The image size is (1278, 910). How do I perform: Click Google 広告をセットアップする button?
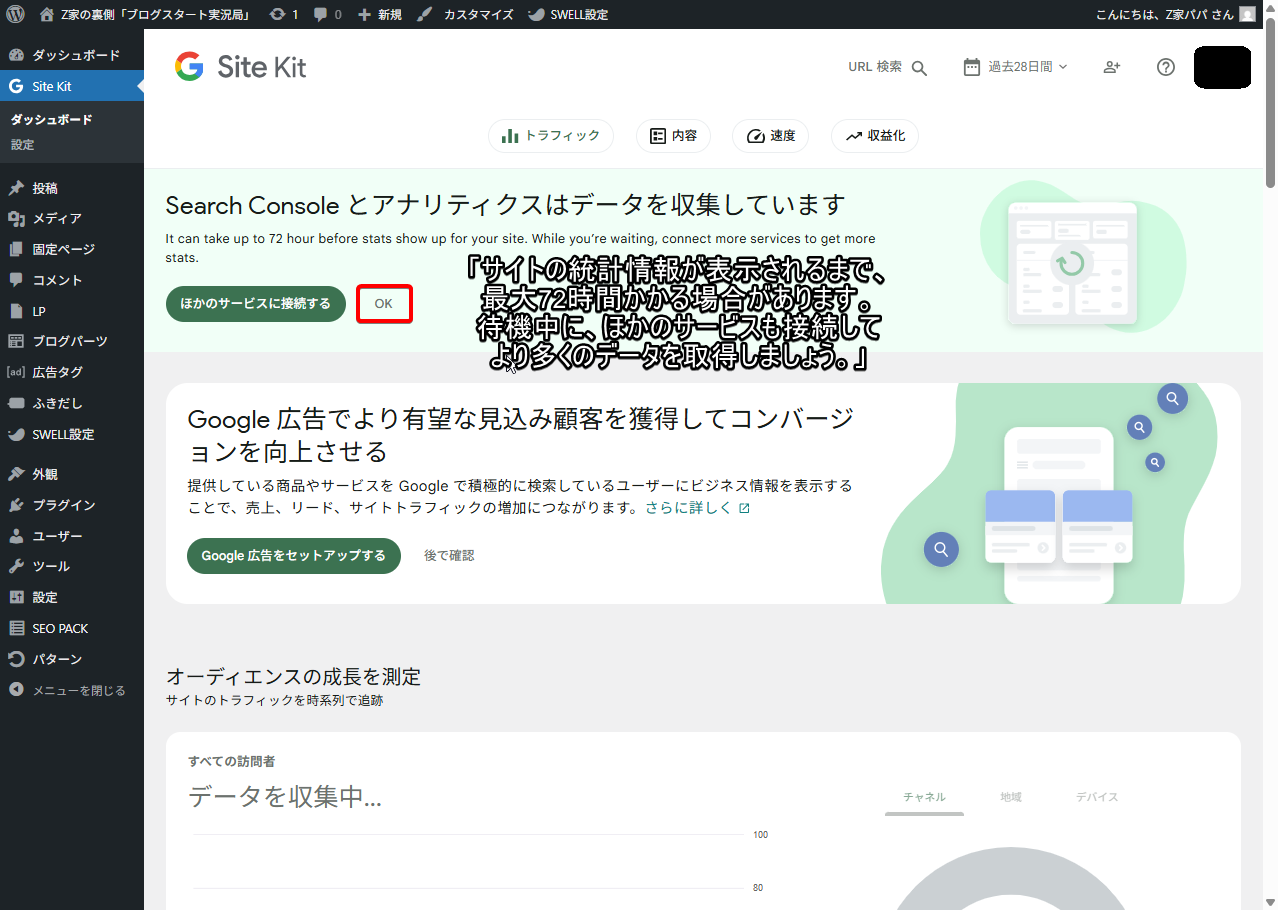click(294, 556)
